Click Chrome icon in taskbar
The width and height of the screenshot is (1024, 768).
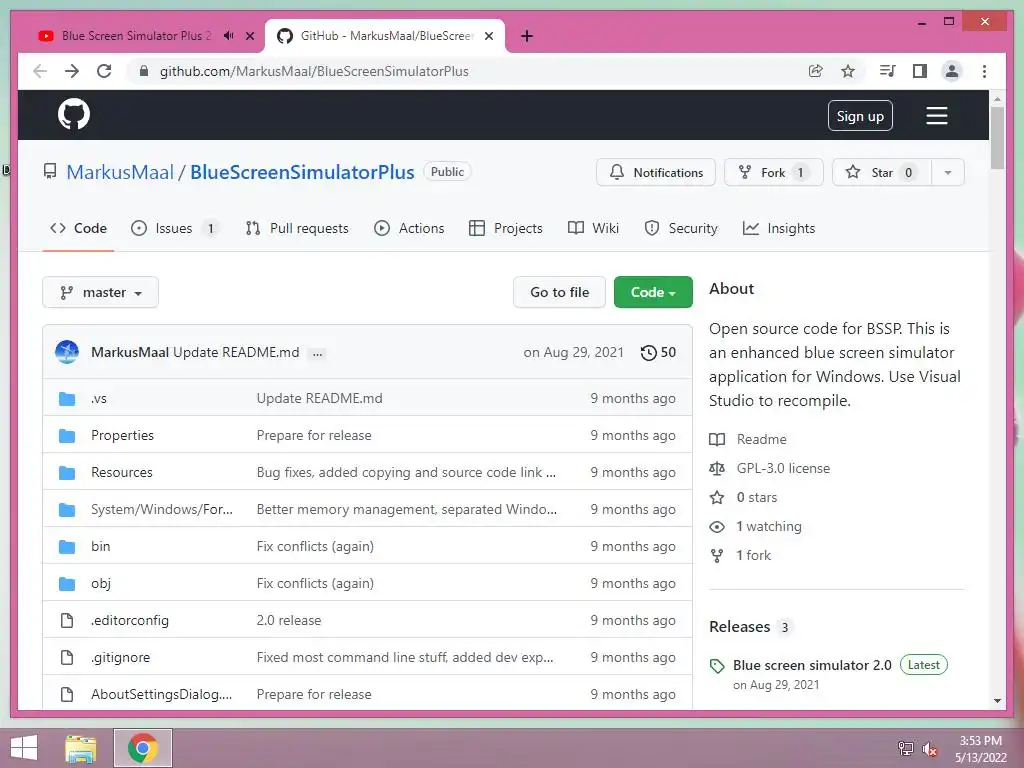143,748
